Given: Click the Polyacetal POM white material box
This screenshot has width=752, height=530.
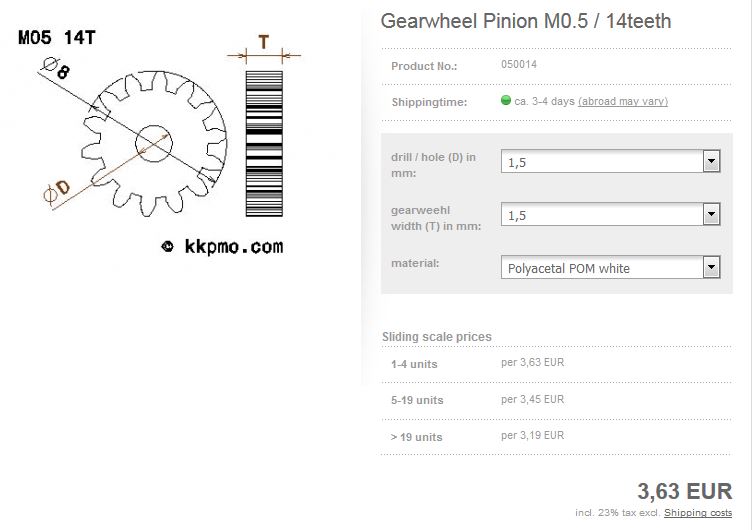Looking at the screenshot, I should pyautogui.click(x=611, y=268).
